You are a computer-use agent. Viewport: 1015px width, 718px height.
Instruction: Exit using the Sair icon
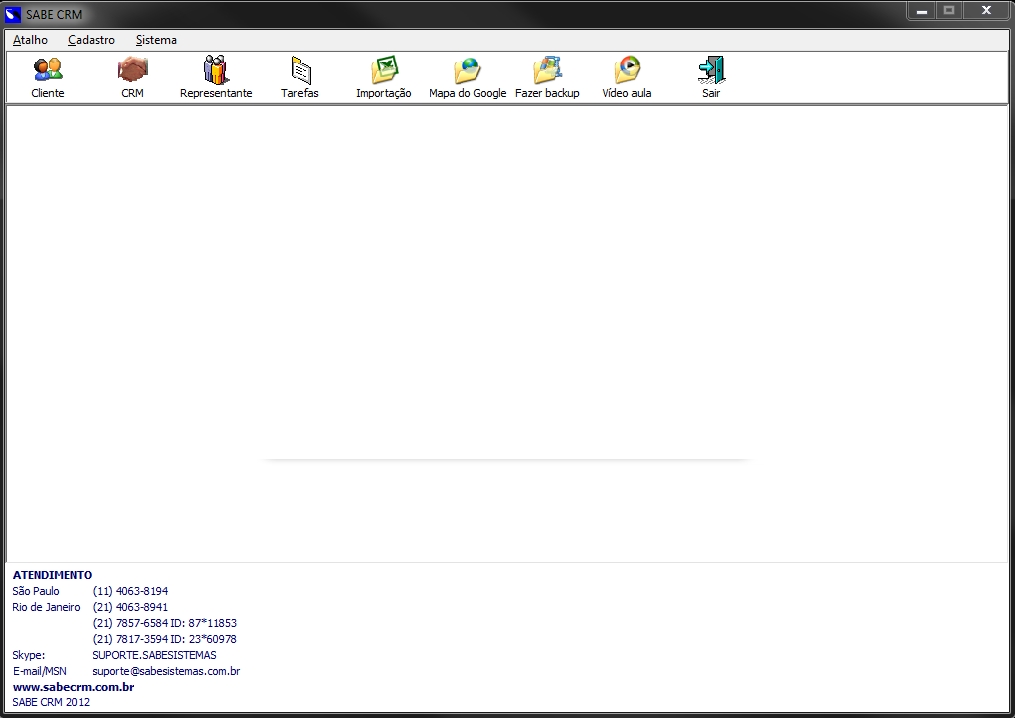click(711, 75)
